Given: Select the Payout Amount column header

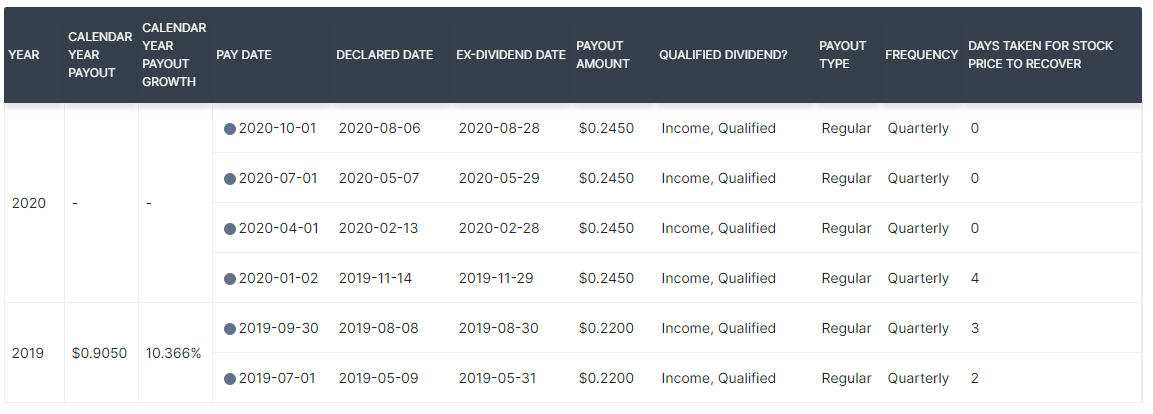Looking at the screenshot, I should [x=603, y=54].
